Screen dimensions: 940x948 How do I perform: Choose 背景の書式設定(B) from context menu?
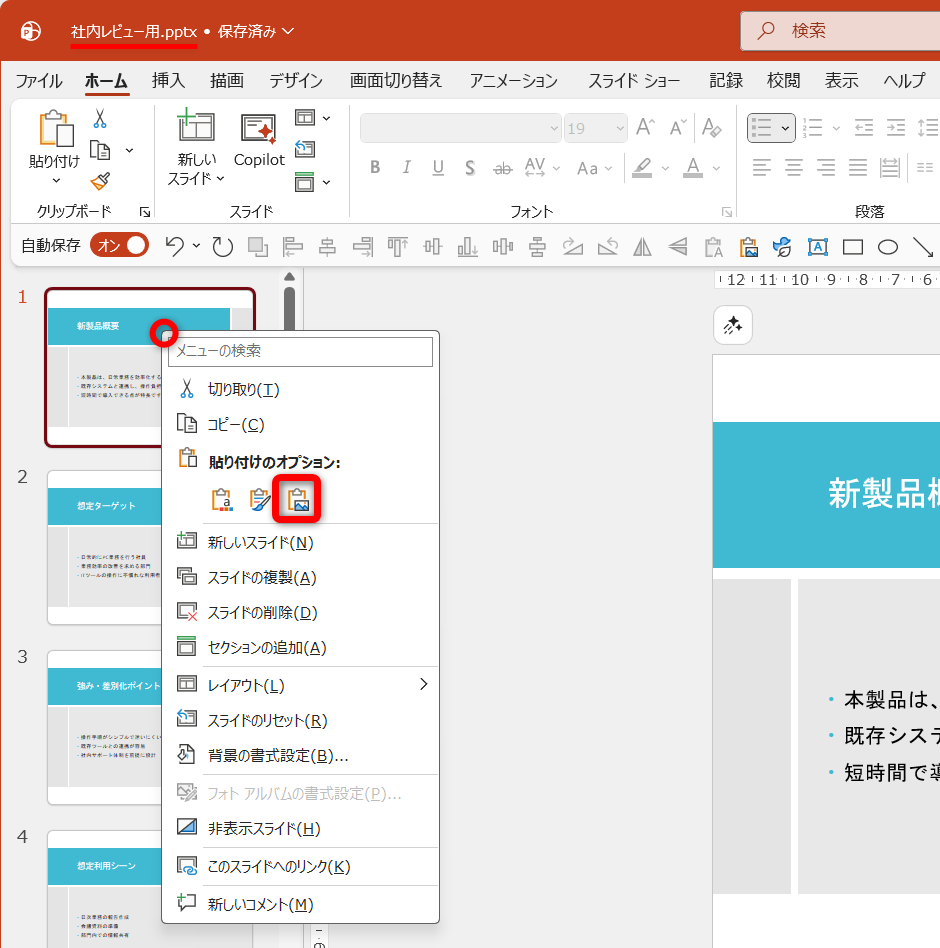300,756
